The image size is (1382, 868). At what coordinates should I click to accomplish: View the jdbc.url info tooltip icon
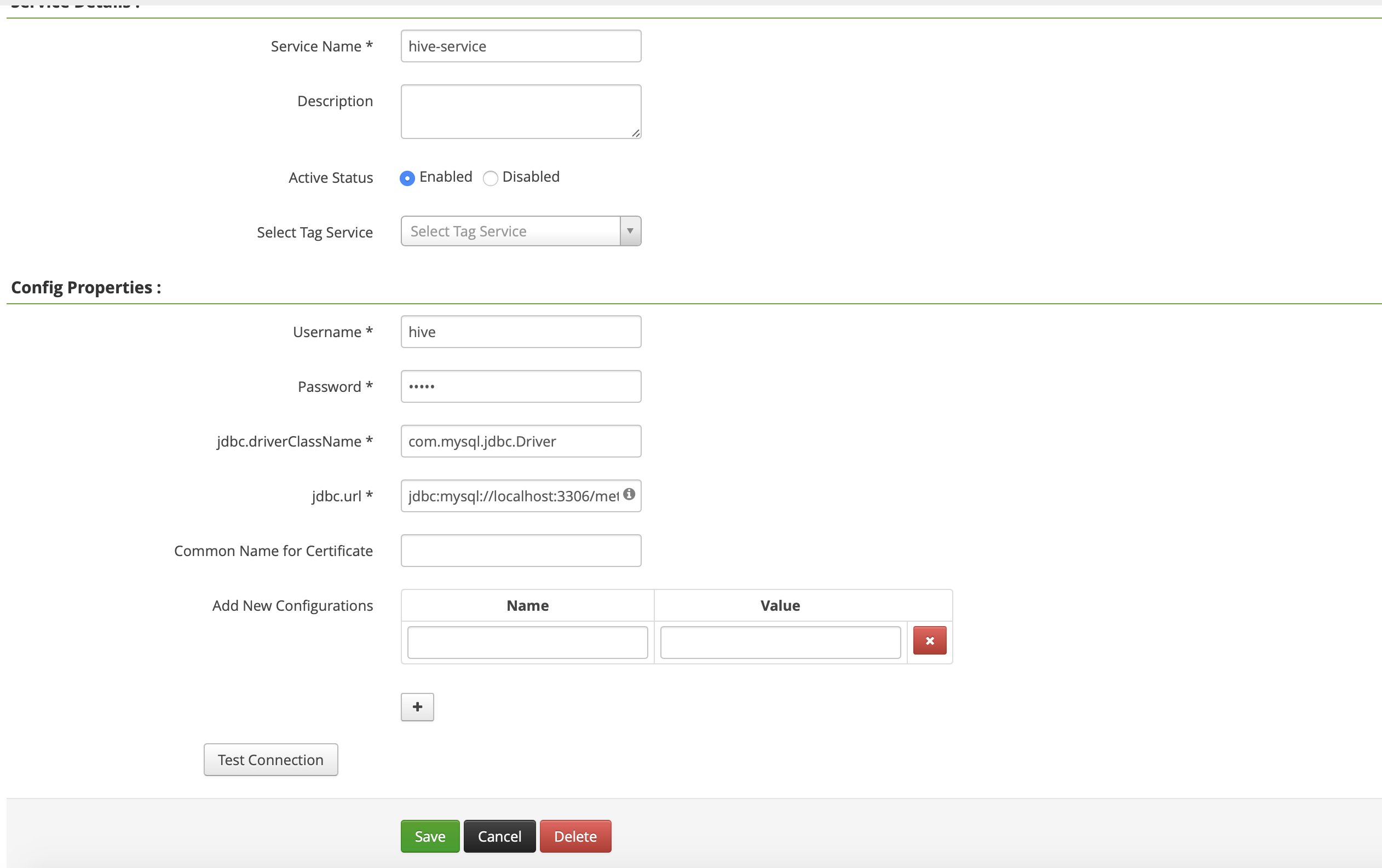(x=629, y=494)
